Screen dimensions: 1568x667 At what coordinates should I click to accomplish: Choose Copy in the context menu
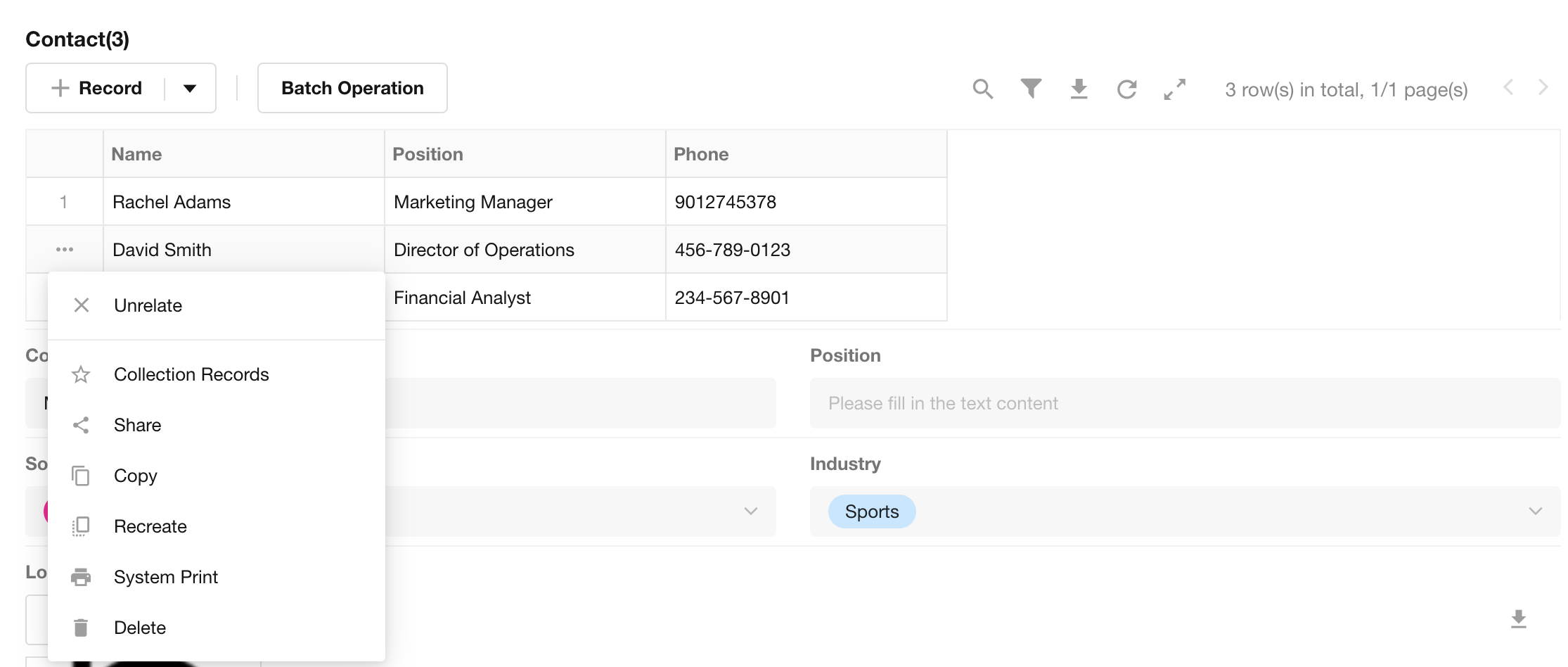tap(136, 476)
